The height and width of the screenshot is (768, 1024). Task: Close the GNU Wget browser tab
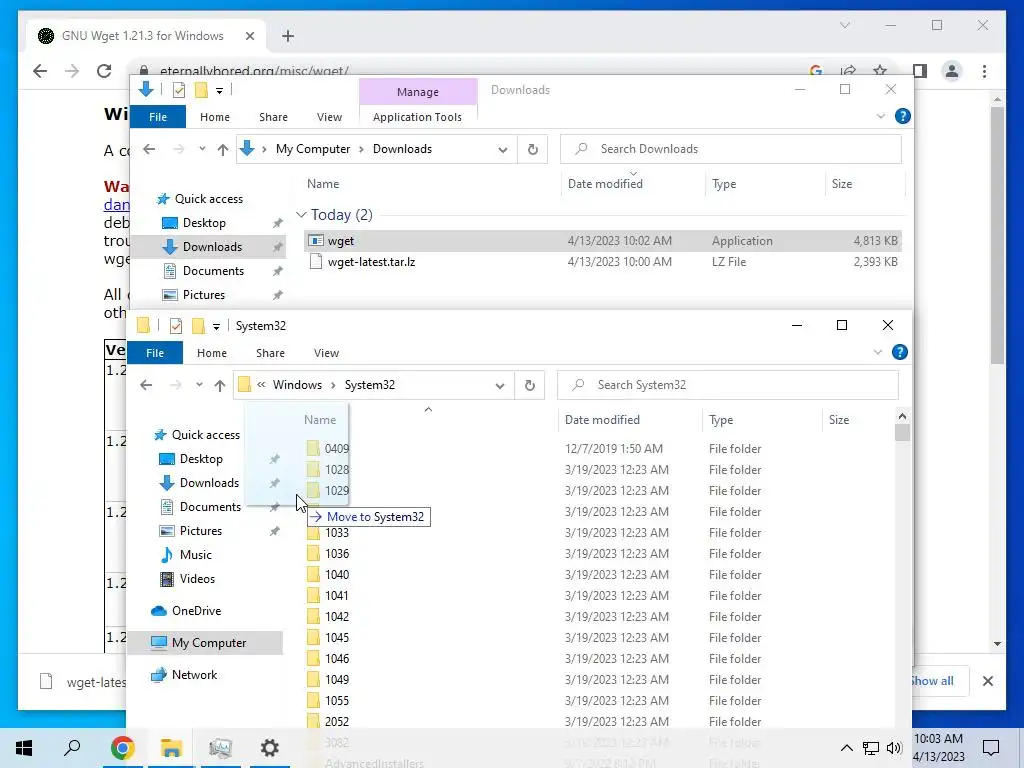249,36
